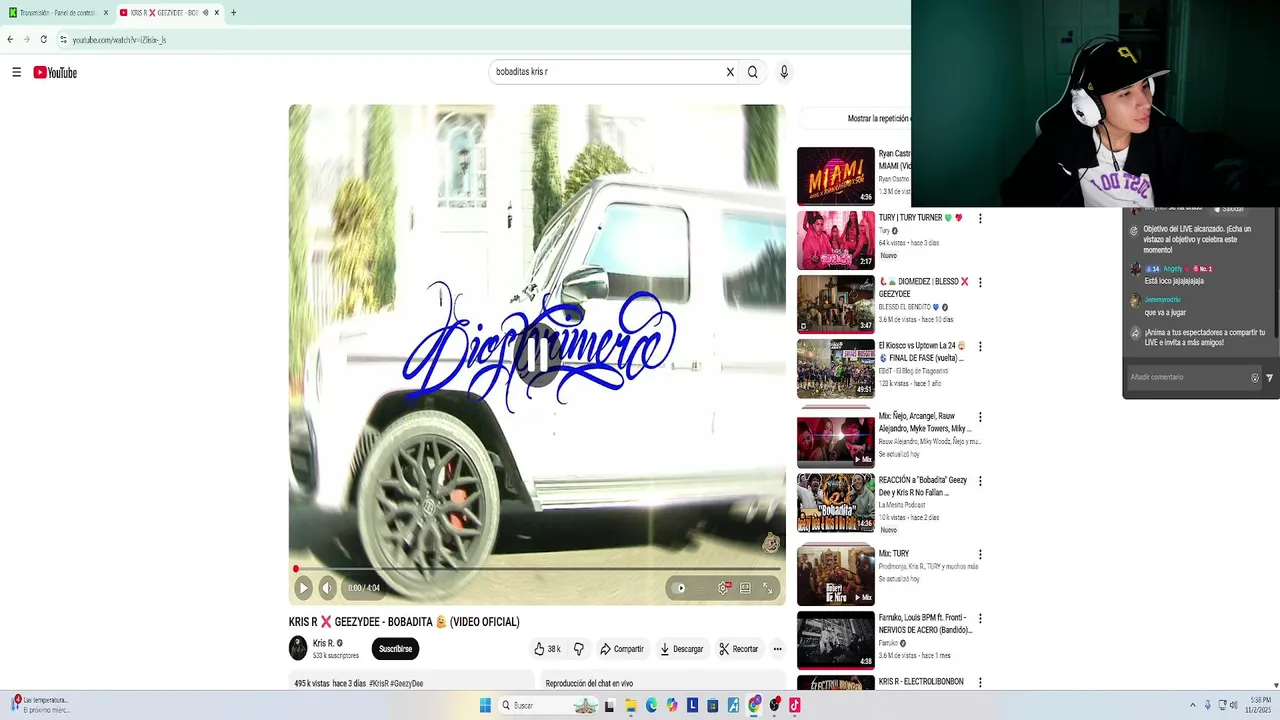Open more actions three-dot menu under video
1280x720 pixels.
(777, 649)
